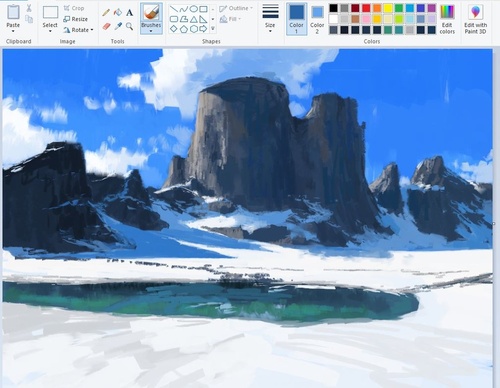
Task: Choose the Right triangle shape
Action: [x=203, y=19]
